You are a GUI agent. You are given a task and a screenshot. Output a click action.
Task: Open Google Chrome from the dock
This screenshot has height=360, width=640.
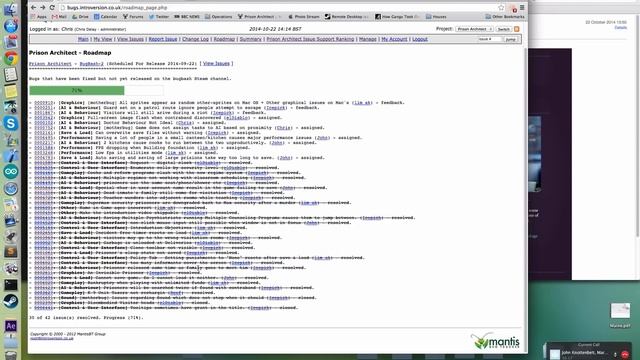pos(11,58)
